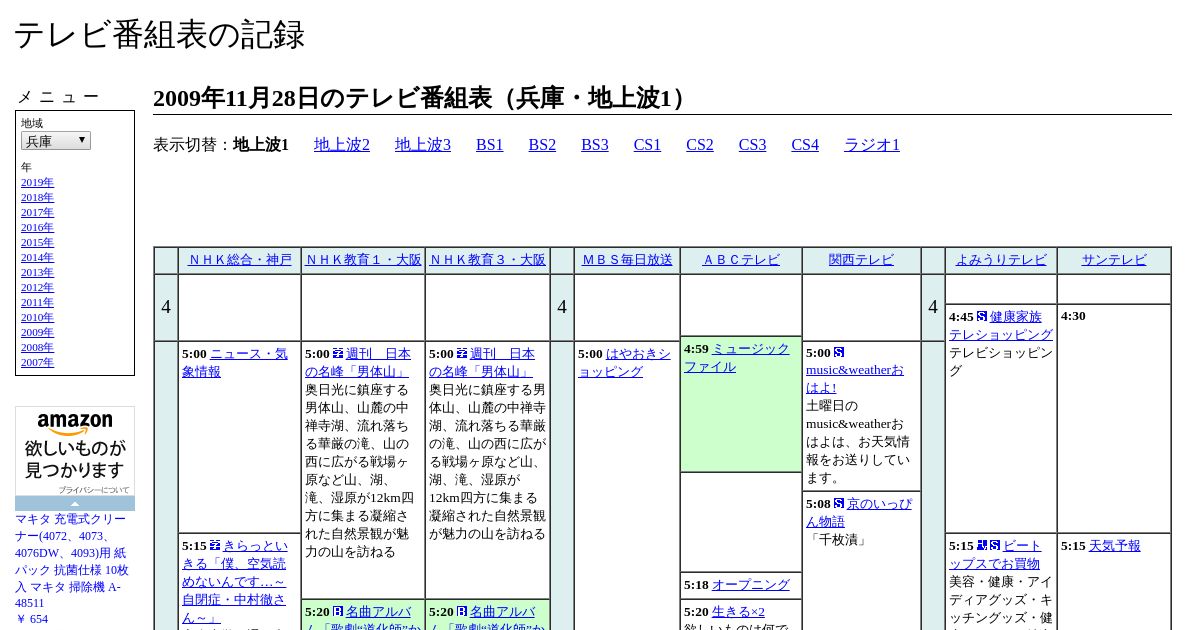The height and width of the screenshot is (630, 1200).
Task: Click the subtitle icon beside 週刊 日本の名峰 in NHK教育１
Action: click(x=338, y=353)
